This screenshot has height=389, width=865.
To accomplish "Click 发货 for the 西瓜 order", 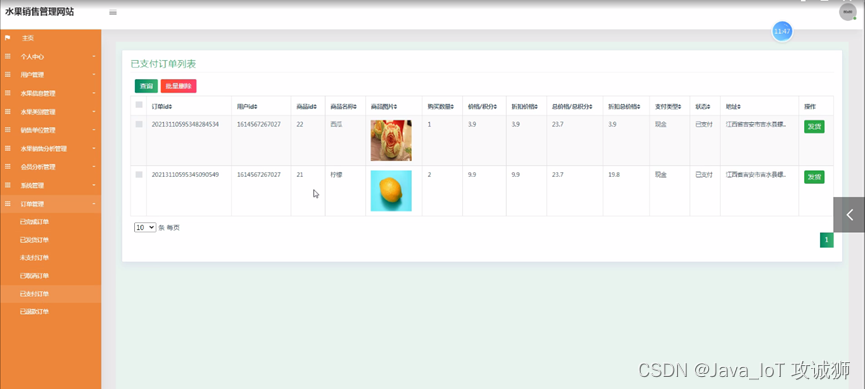I will pyautogui.click(x=814, y=126).
